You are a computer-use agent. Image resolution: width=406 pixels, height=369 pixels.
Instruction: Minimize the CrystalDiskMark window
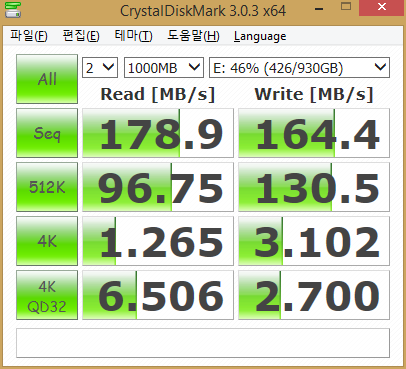coord(319,9)
